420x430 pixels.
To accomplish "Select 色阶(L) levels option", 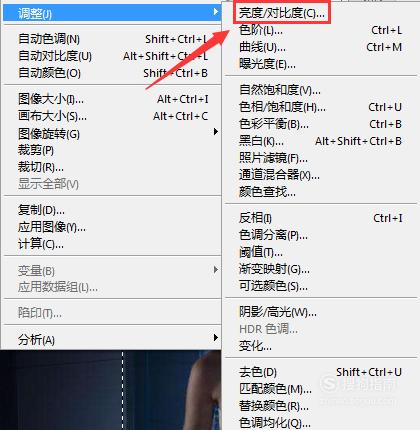I will 320,31.
